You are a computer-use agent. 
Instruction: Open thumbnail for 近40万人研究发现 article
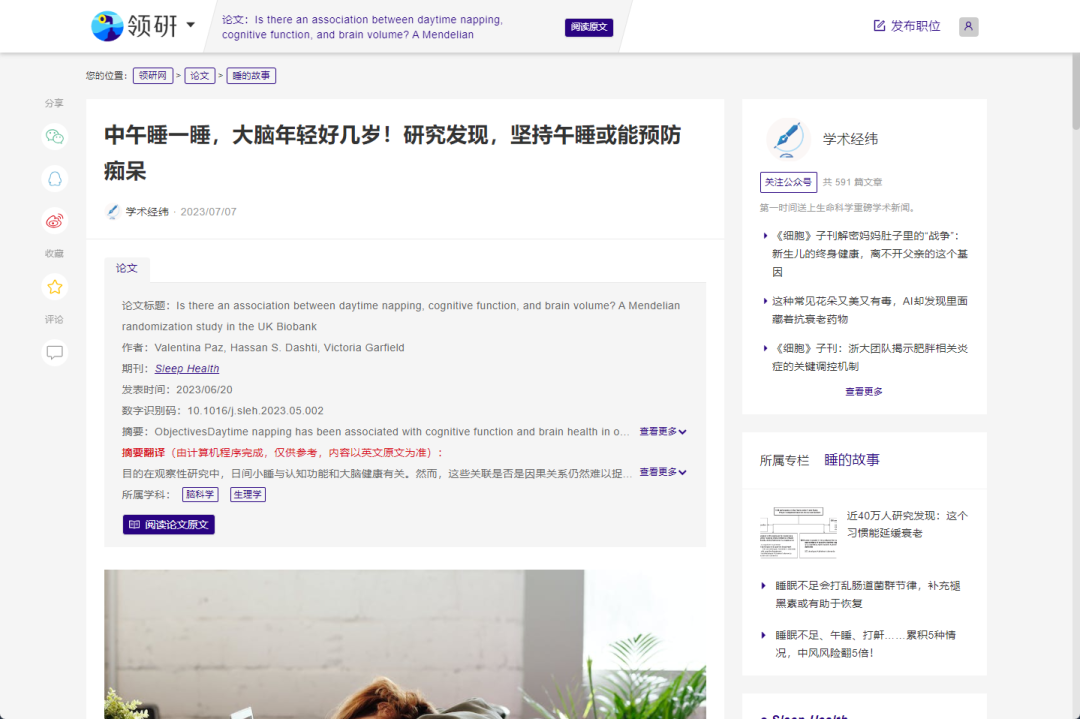(x=798, y=532)
